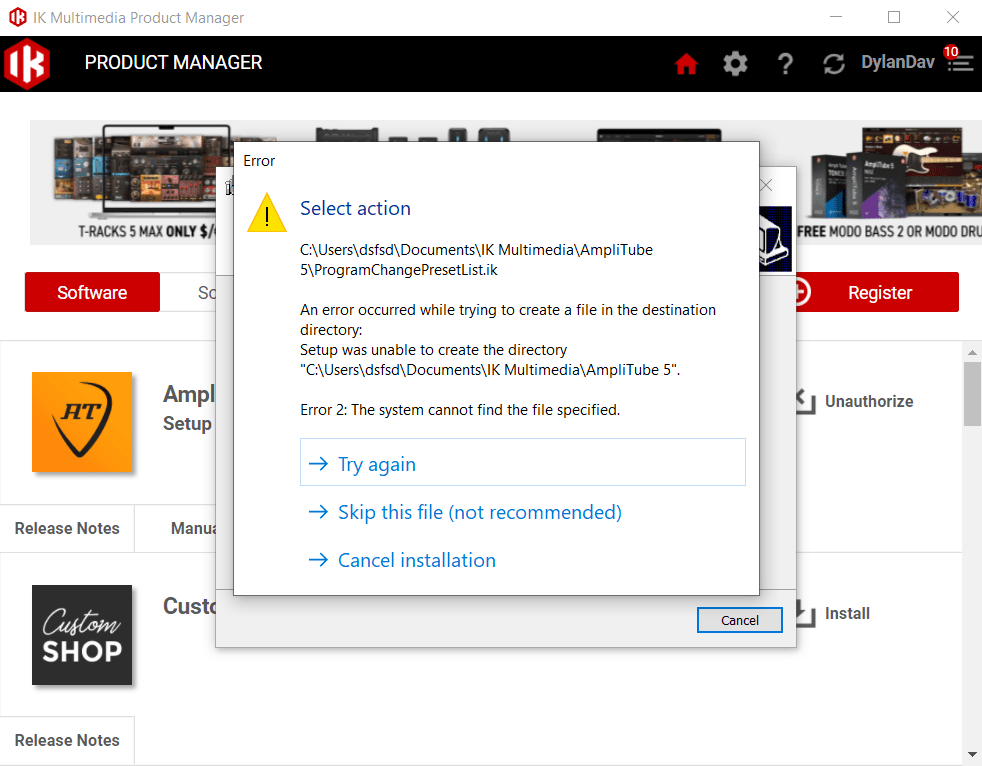Click the refresh arrows icon
The width and height of the screenshot is (982, 766).
coord(834,63)
